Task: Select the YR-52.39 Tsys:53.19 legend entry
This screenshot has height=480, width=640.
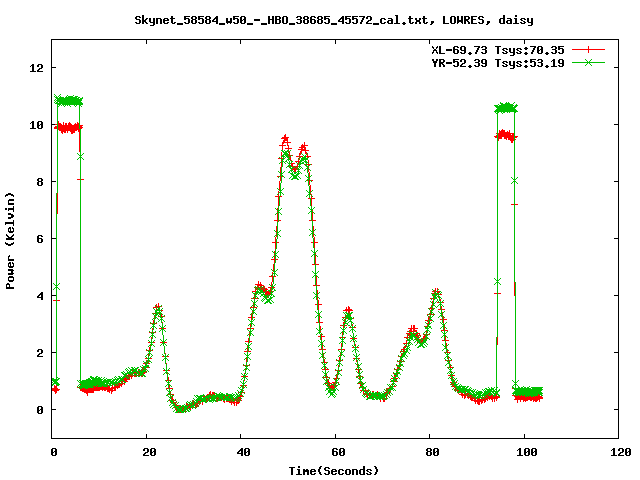Action: [498, 63]
